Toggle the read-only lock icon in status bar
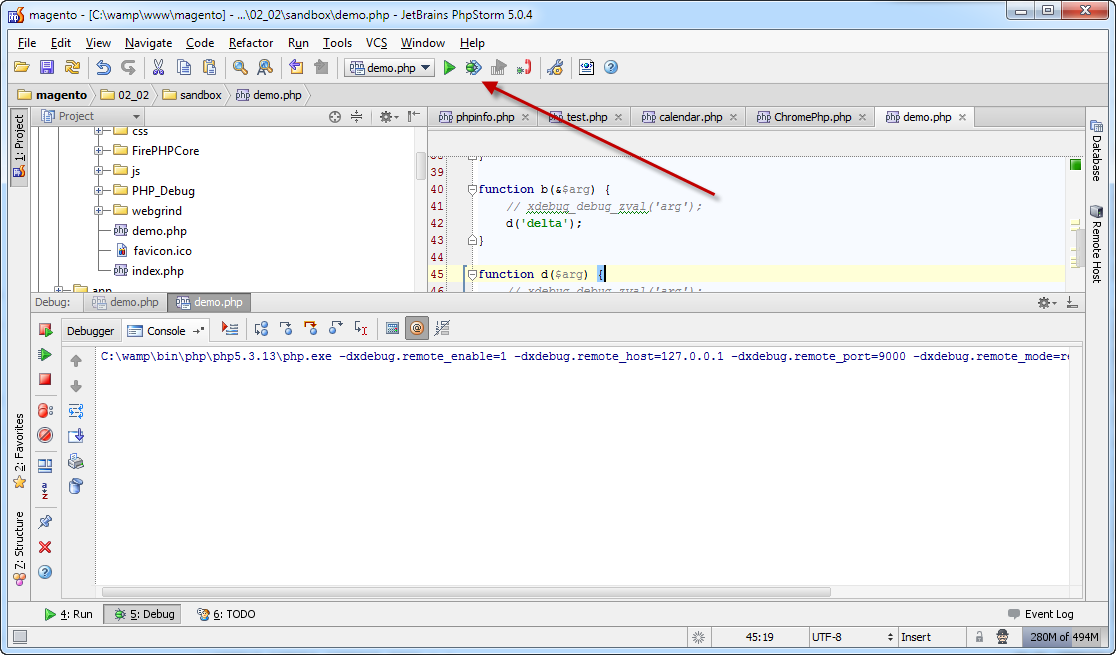The width and height of the screenshot is (1116, 655). [x=979, y=636]
